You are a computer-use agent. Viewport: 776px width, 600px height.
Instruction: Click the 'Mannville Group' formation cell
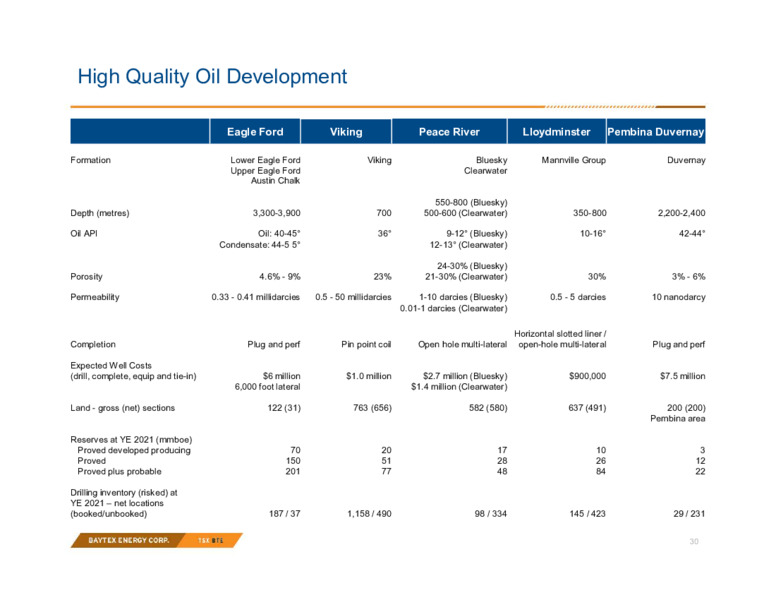tap(574, 160)
